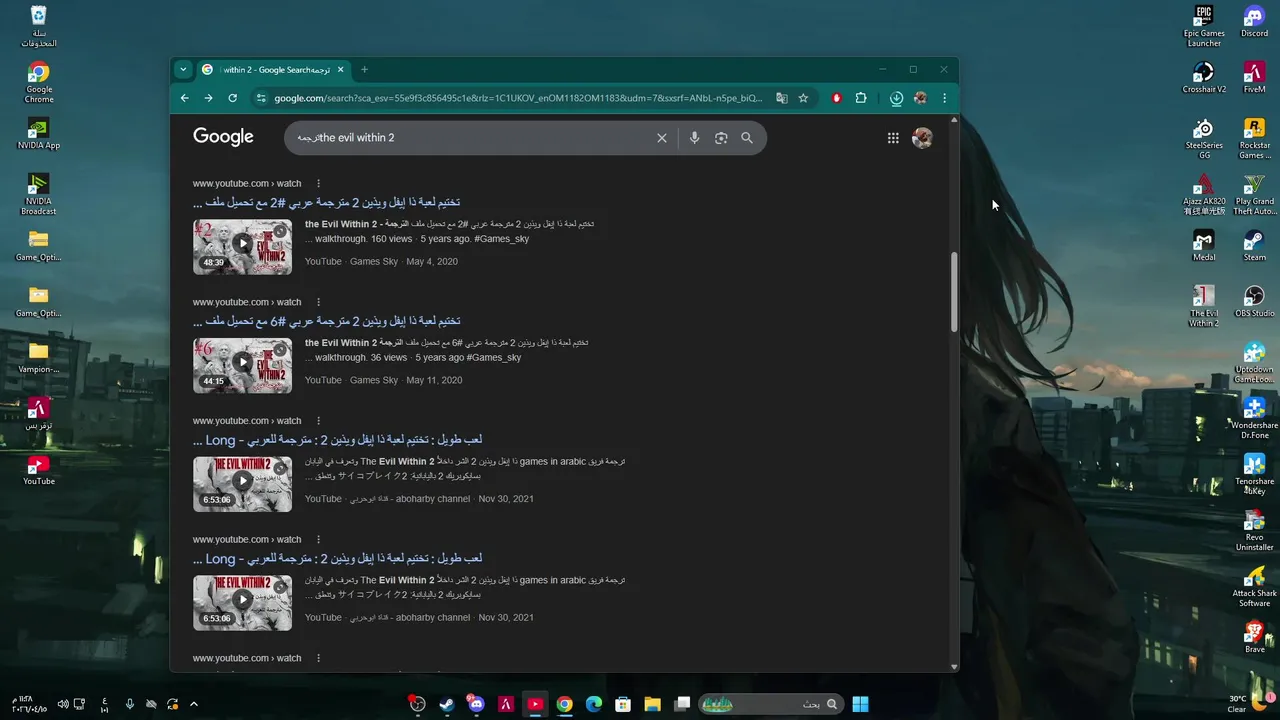Viewport: 1280px width, 720px height.
Task: Play the first 6:53:06 video thumbnail
Action: click(x=242, y=484)
